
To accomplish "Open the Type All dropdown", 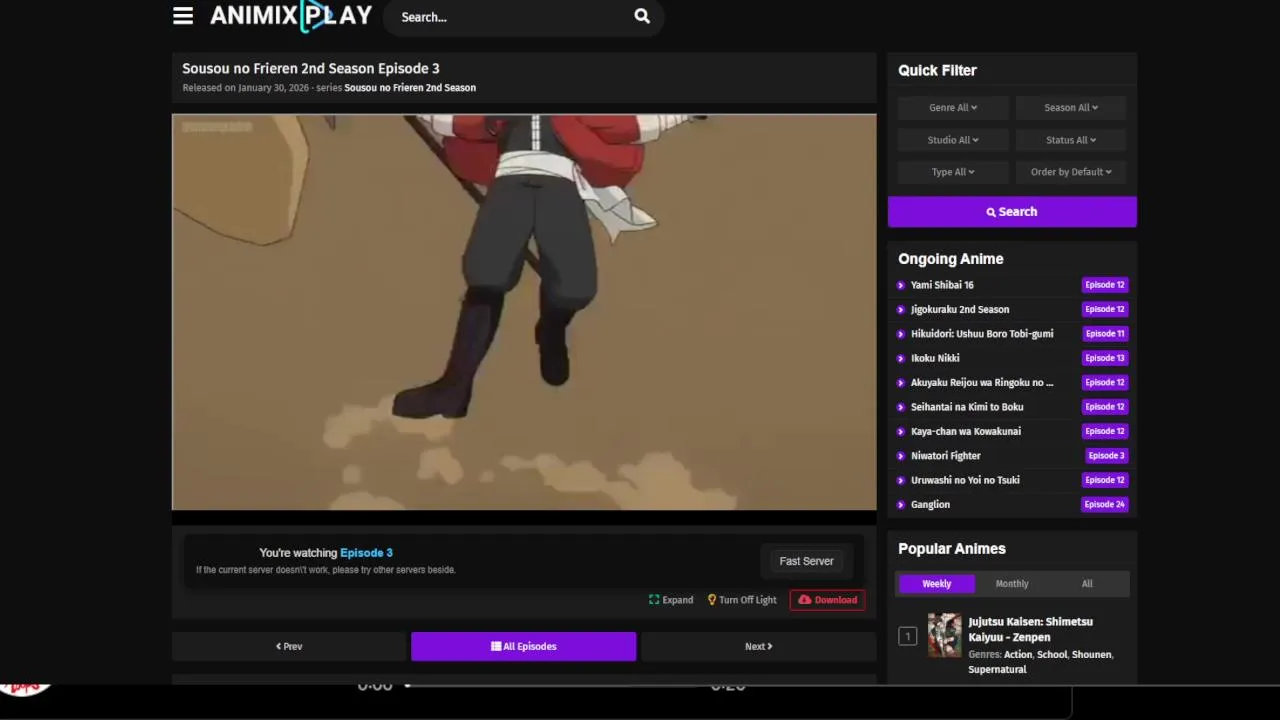I will 953,172.
